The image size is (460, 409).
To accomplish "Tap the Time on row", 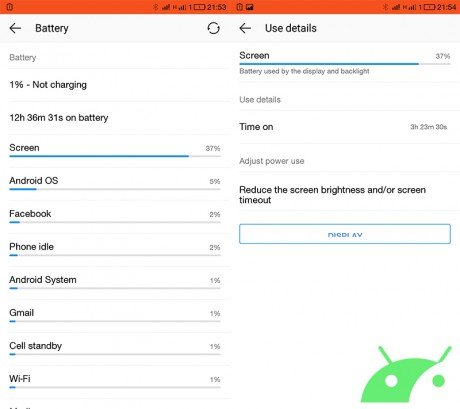I will point(345,127).
